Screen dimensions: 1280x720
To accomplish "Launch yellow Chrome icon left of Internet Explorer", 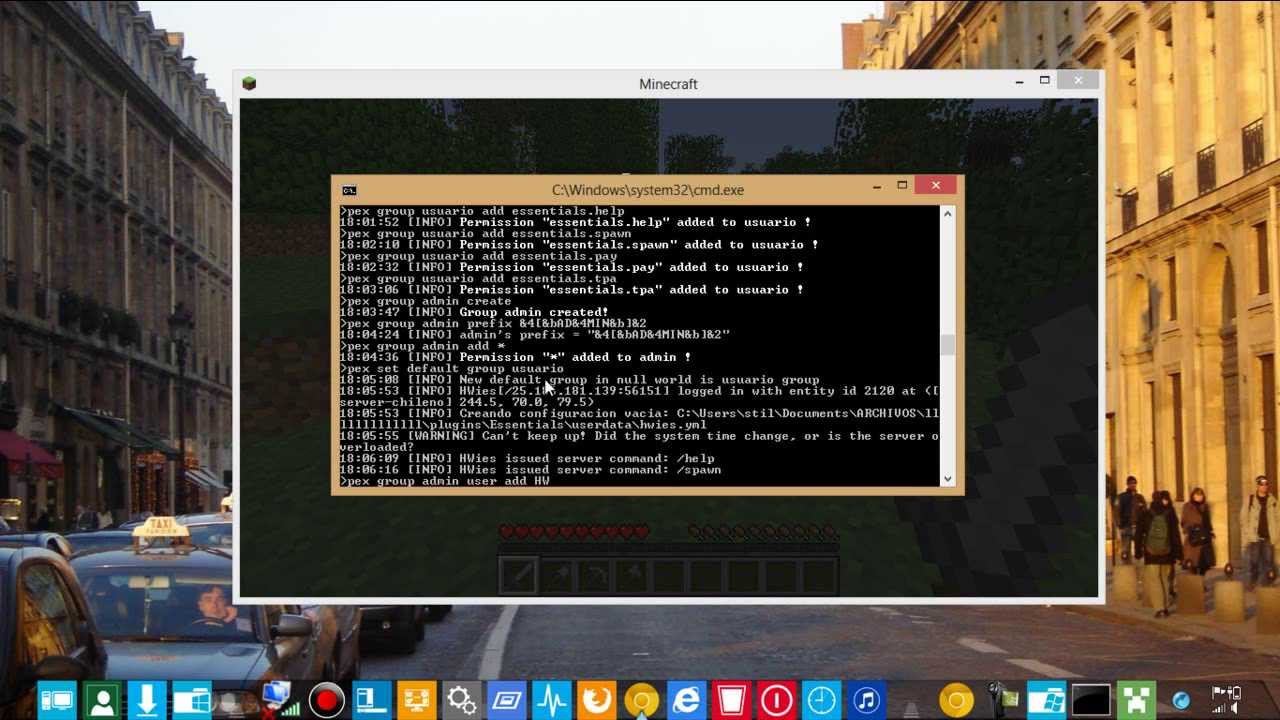I will tap(641, 700).
